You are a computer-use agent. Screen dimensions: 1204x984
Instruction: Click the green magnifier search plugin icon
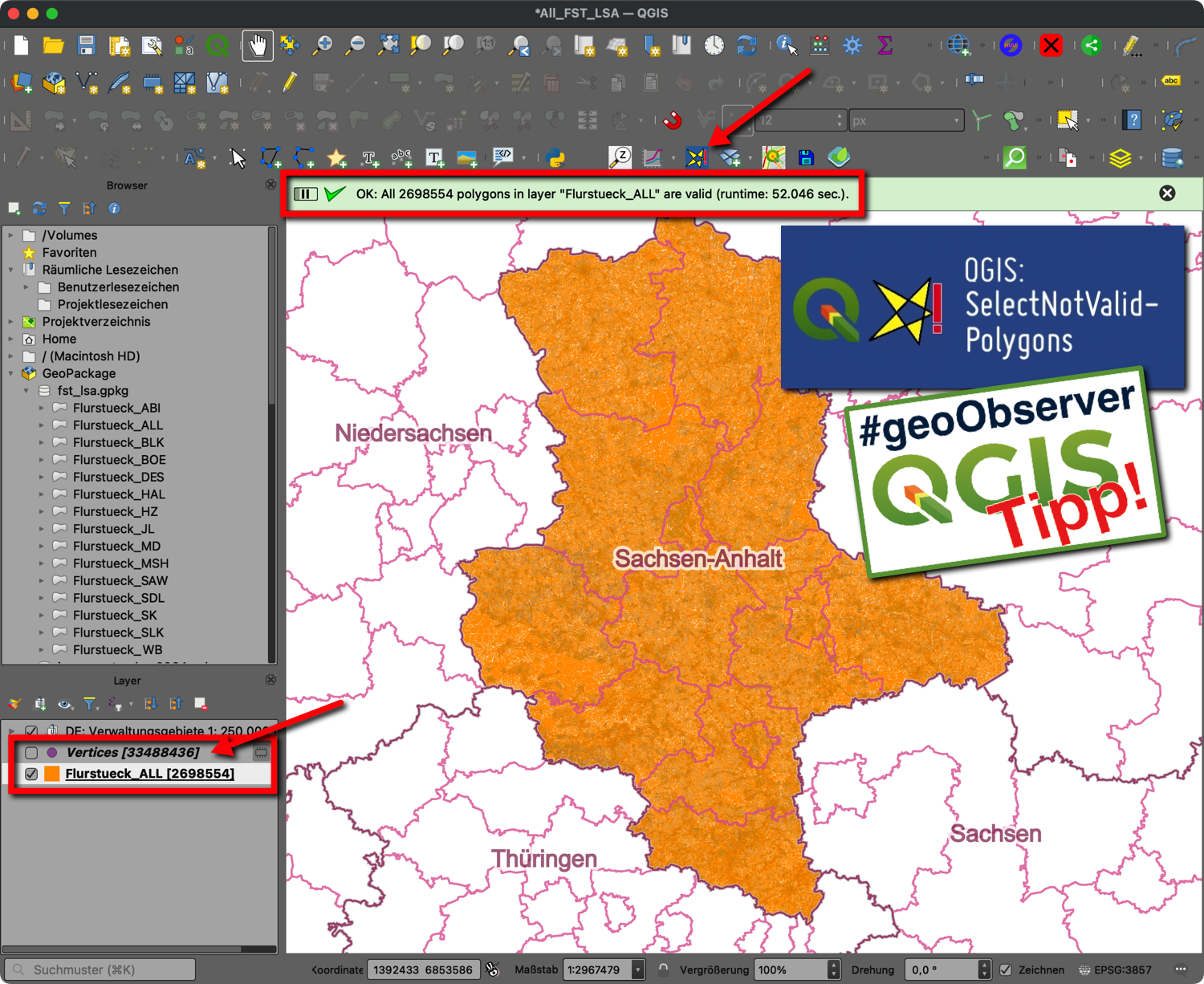click(1015, 157)
